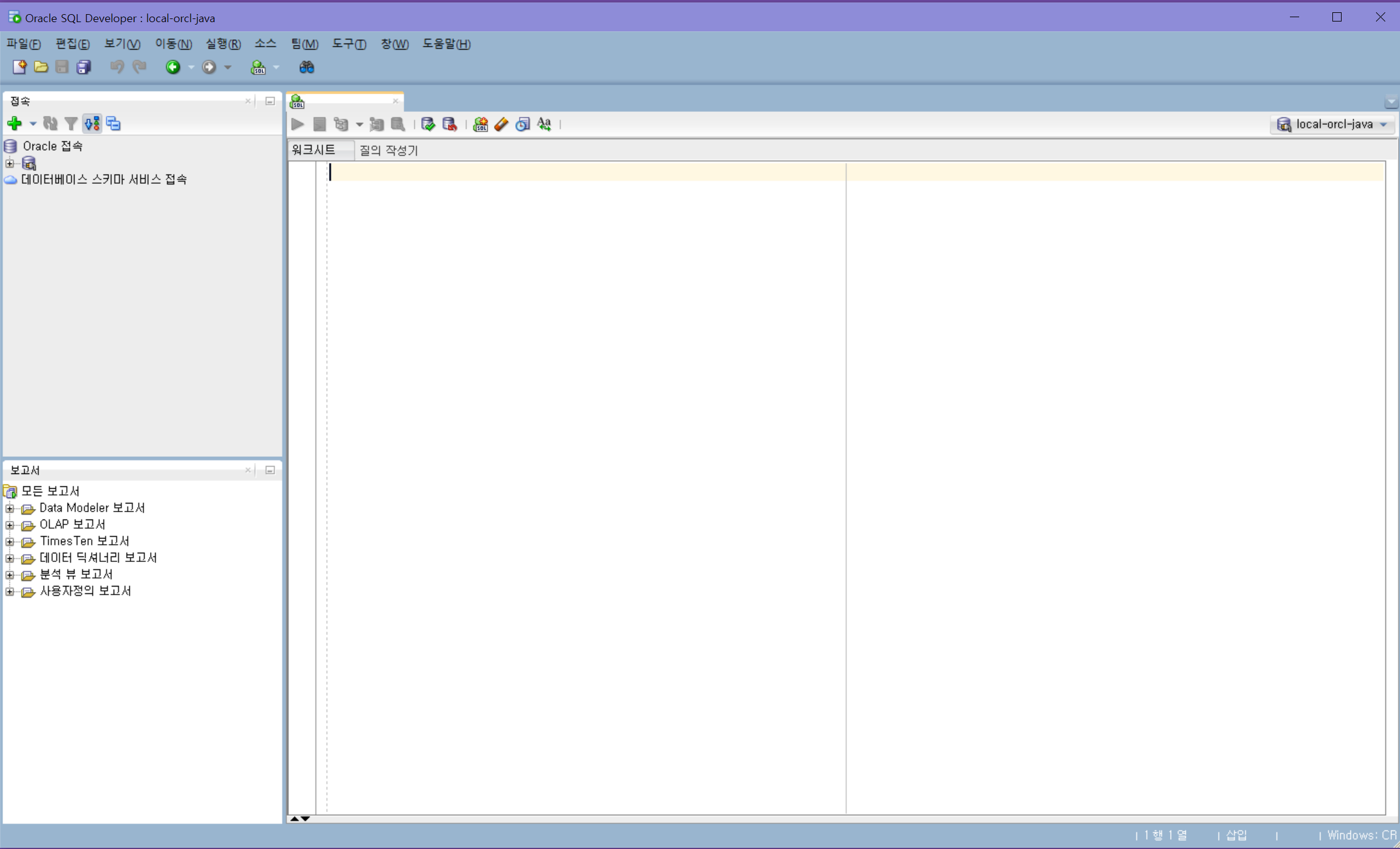Click the Unshared SQL Worksheet icon
This screenshot has height=849, width=1400.
pyautogui.click(x=480, y=124)
